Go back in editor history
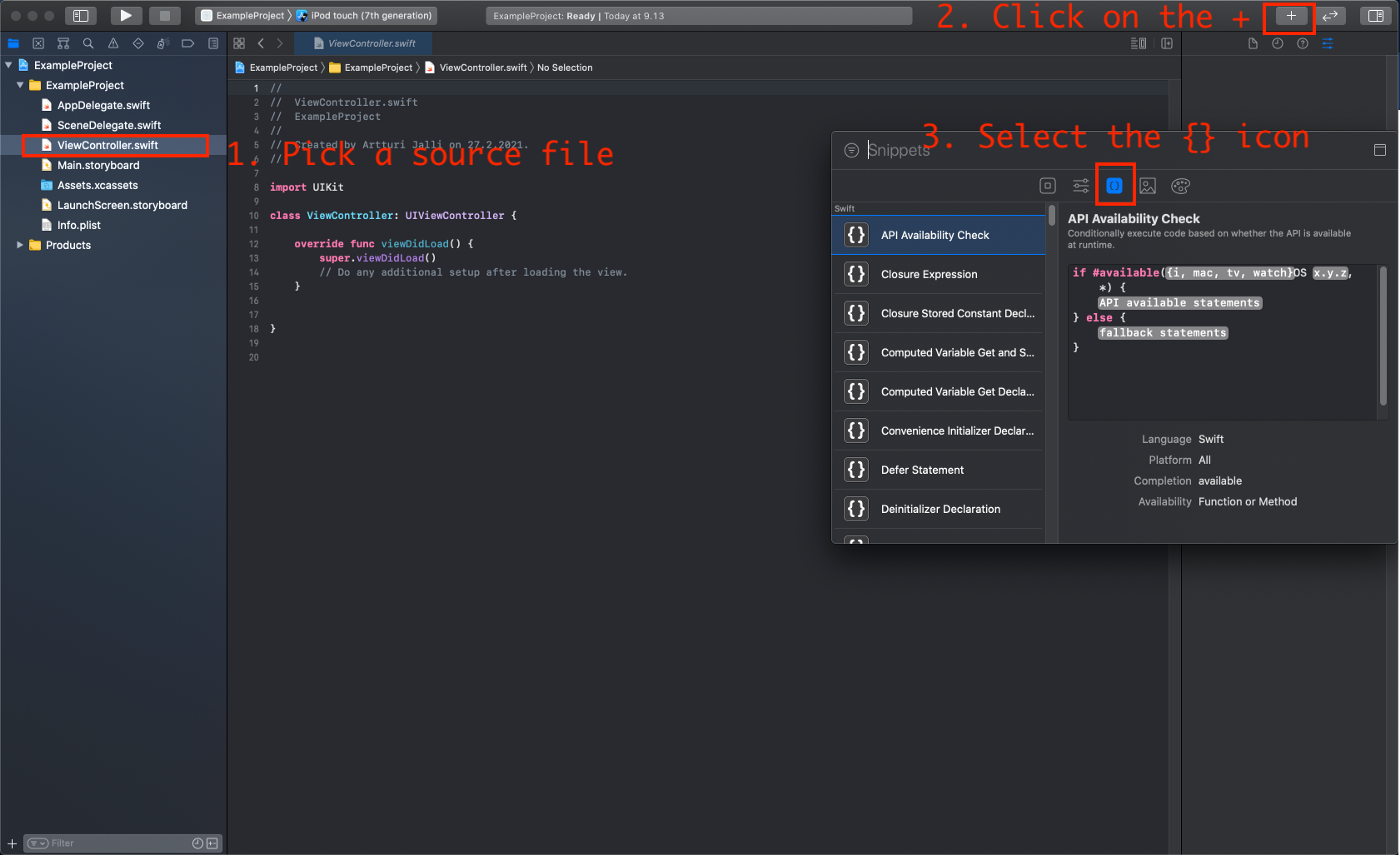The width and height of the screenshot is (1400, 855). pos(260,43)
